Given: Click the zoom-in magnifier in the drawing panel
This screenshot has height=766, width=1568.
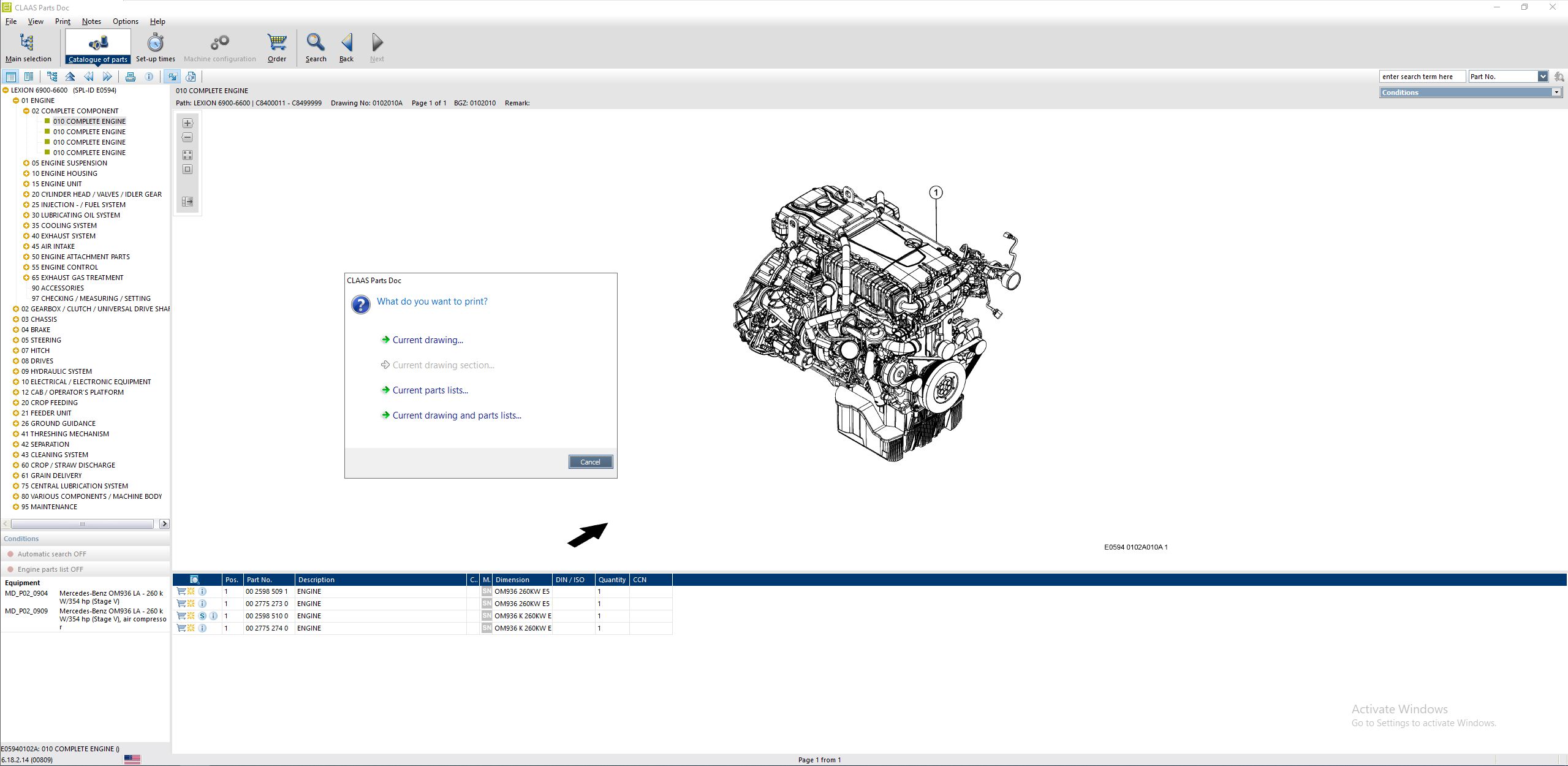Looking at the screenshot, I should coord(187,123).
